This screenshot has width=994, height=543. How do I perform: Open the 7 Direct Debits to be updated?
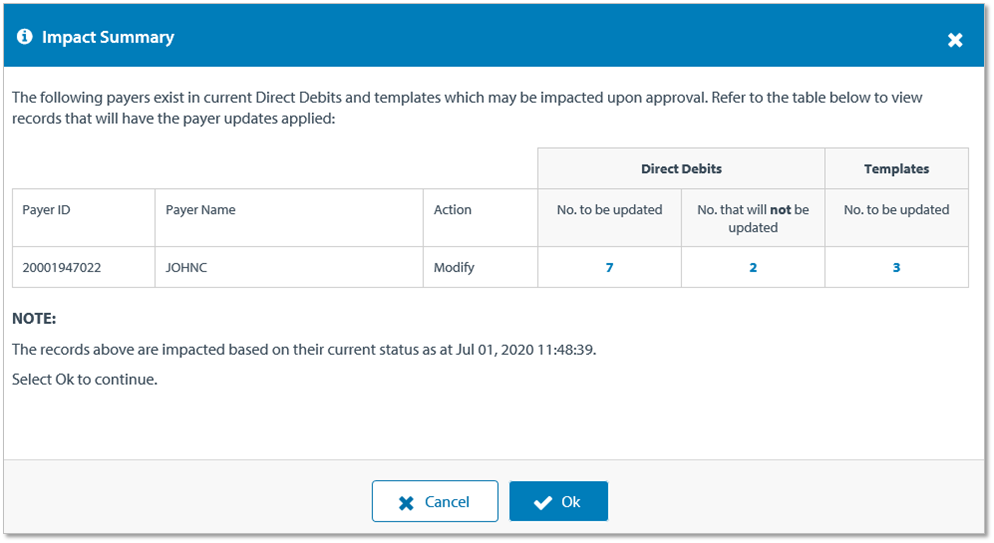pyautogui.click(x=609, y=268)
